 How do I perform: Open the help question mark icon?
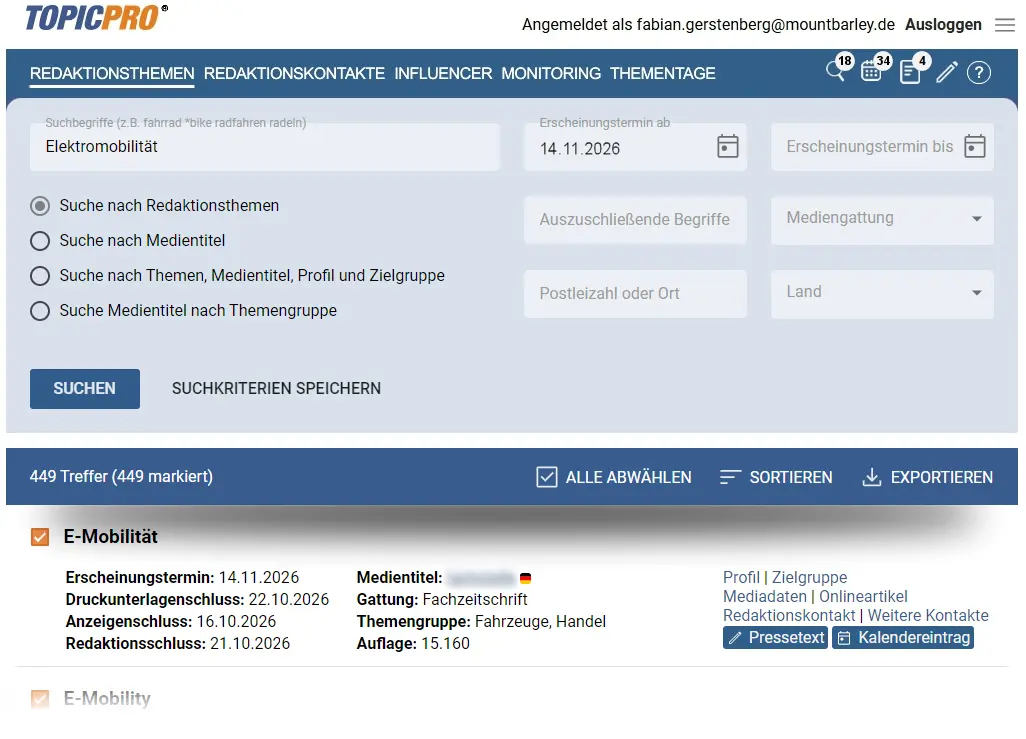pos(978,72)
